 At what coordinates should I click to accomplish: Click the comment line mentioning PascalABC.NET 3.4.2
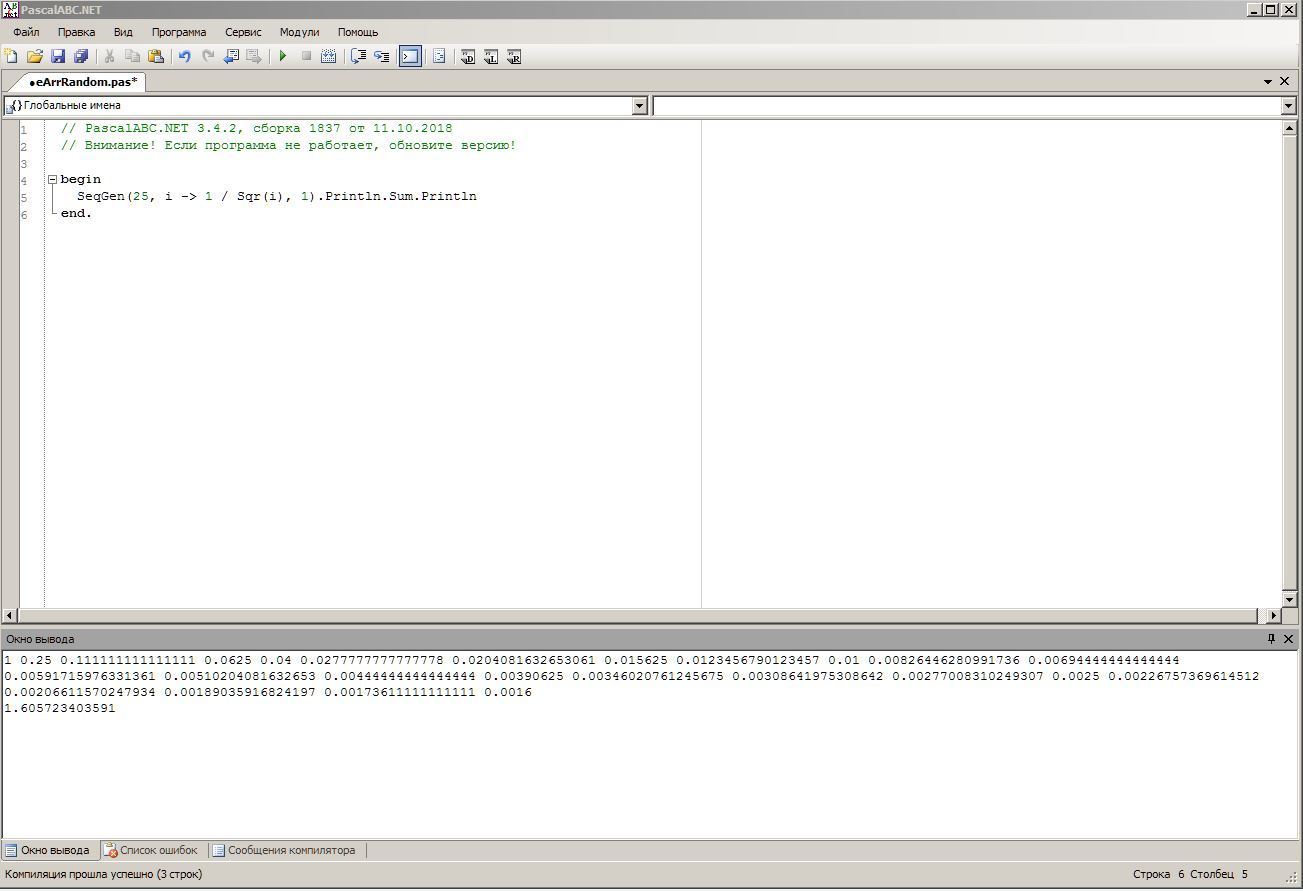pyautogui.click(x=256, y=129)
